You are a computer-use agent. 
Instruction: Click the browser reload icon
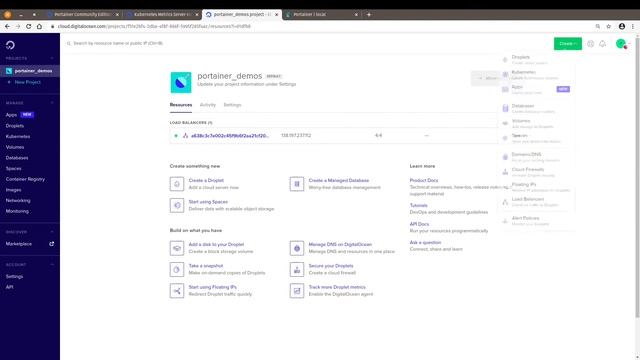[29, 26]
